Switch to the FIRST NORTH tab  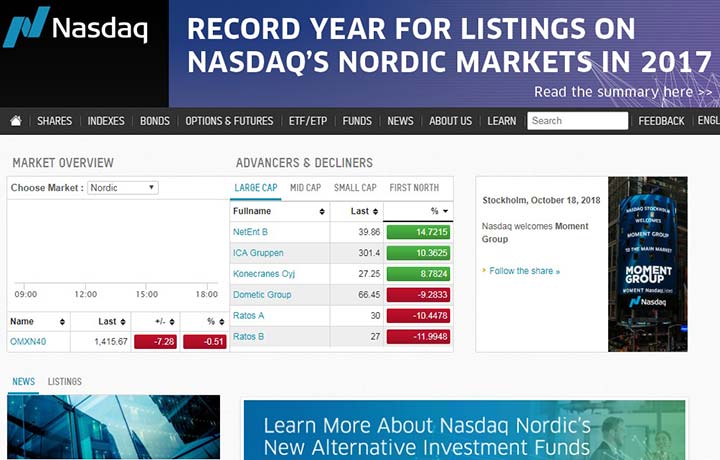tap(414, 188)
